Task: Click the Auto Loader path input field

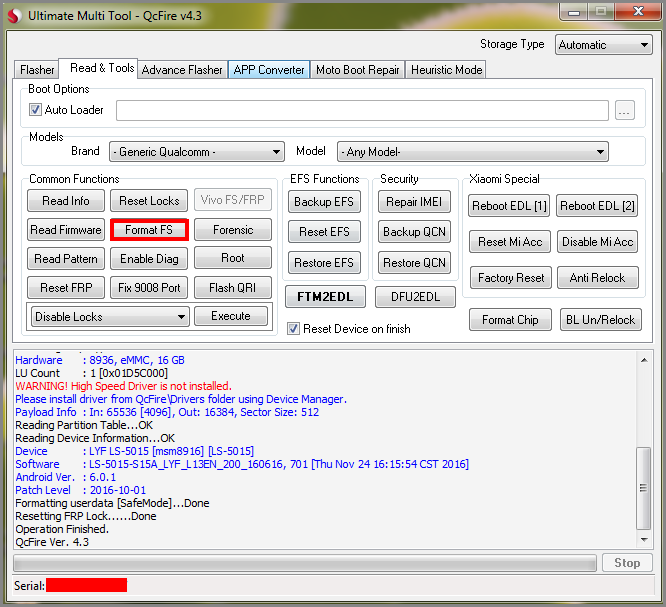Action: tap(362, 110)
